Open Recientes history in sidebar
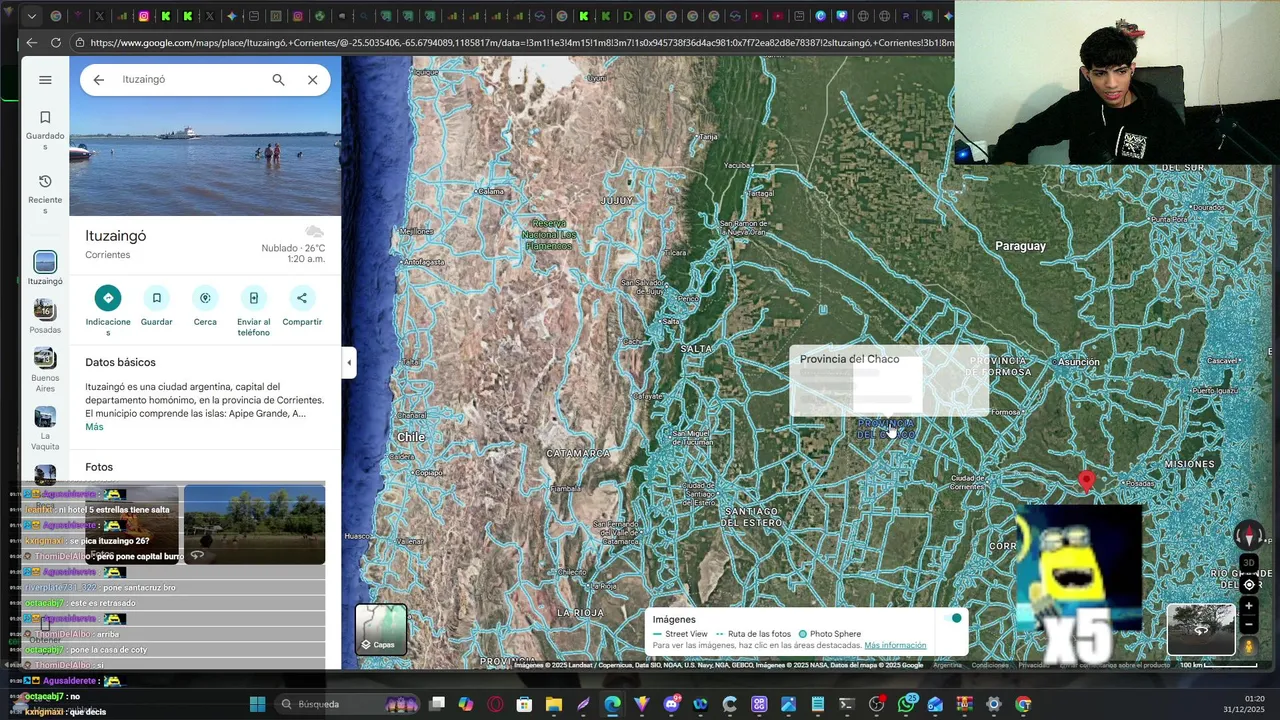This screenshot has height=720, width=1280. tap(45, 194)
